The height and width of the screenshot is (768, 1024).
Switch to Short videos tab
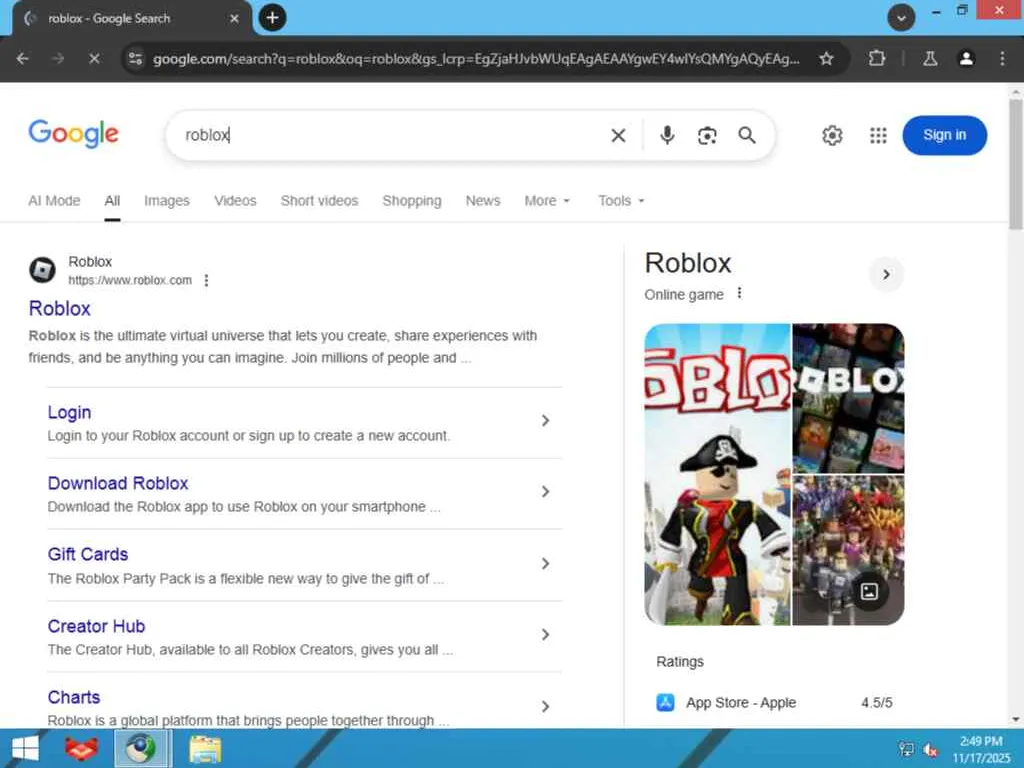pyautogui.click(x=319, y=201)
